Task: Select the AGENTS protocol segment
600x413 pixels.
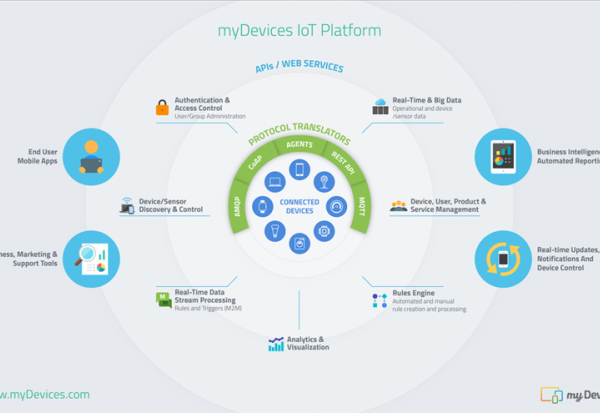Action: point(299,145)
